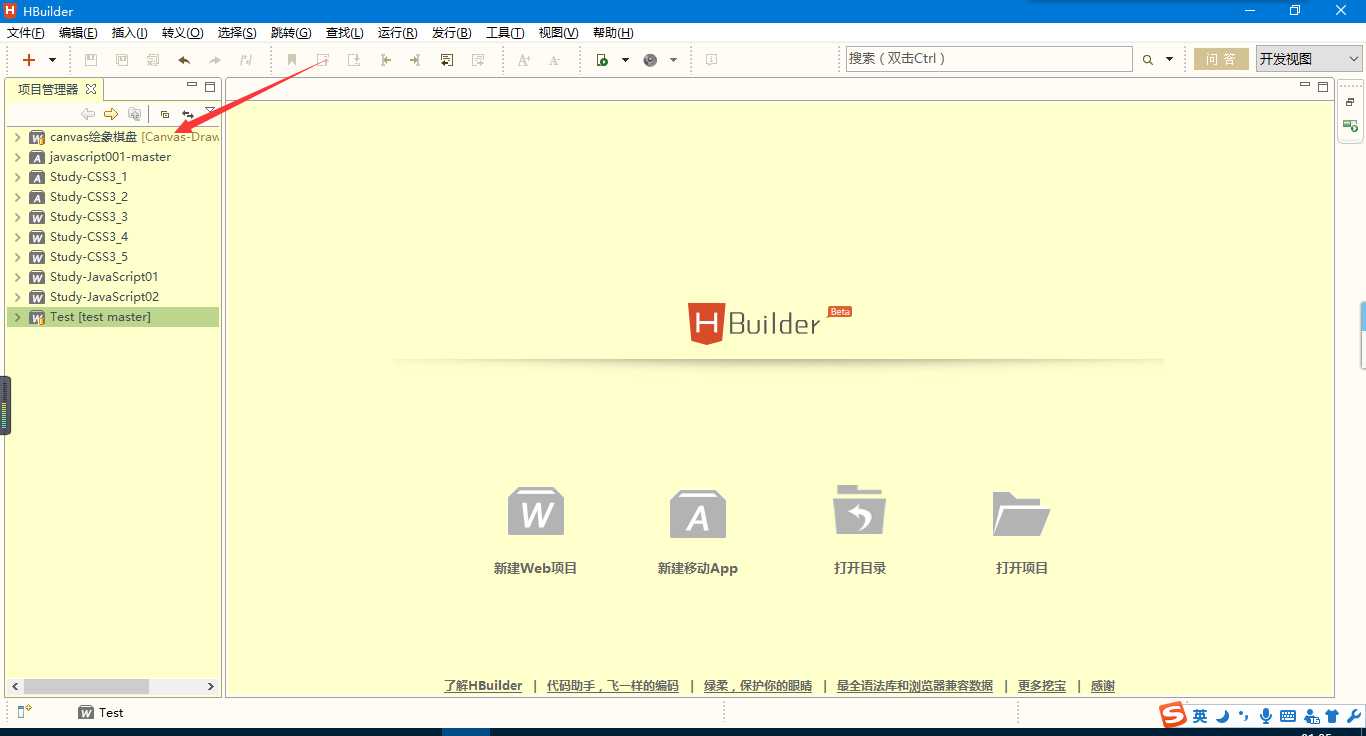Viewport: 1366px width, 736px height.
Task: Open the 最全语法库和浏览器兼容数据 link
Action: (915, 686)
